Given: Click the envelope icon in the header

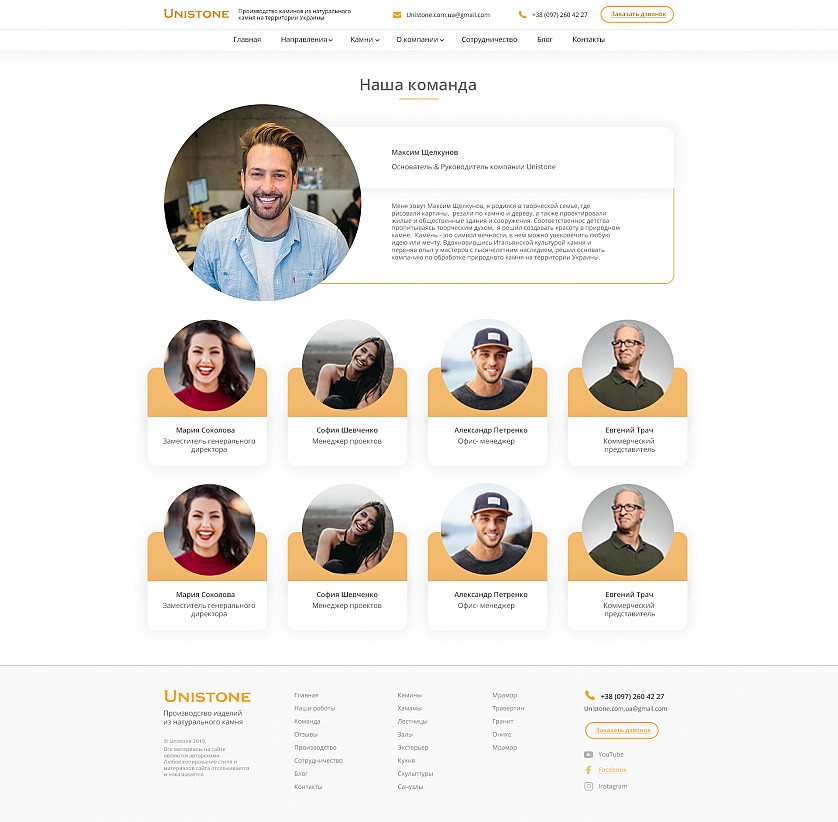Looking at the screenshot, I should point(397,15).
